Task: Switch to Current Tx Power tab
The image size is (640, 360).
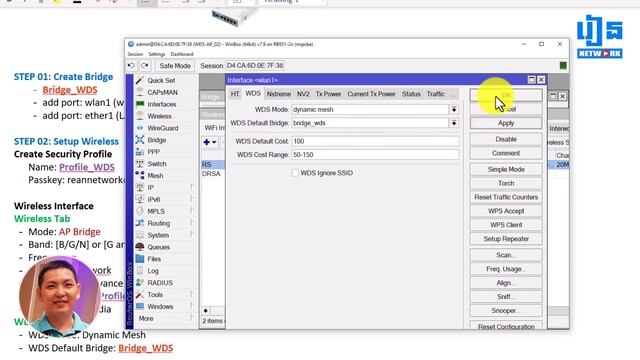Action: click(371, 94)
